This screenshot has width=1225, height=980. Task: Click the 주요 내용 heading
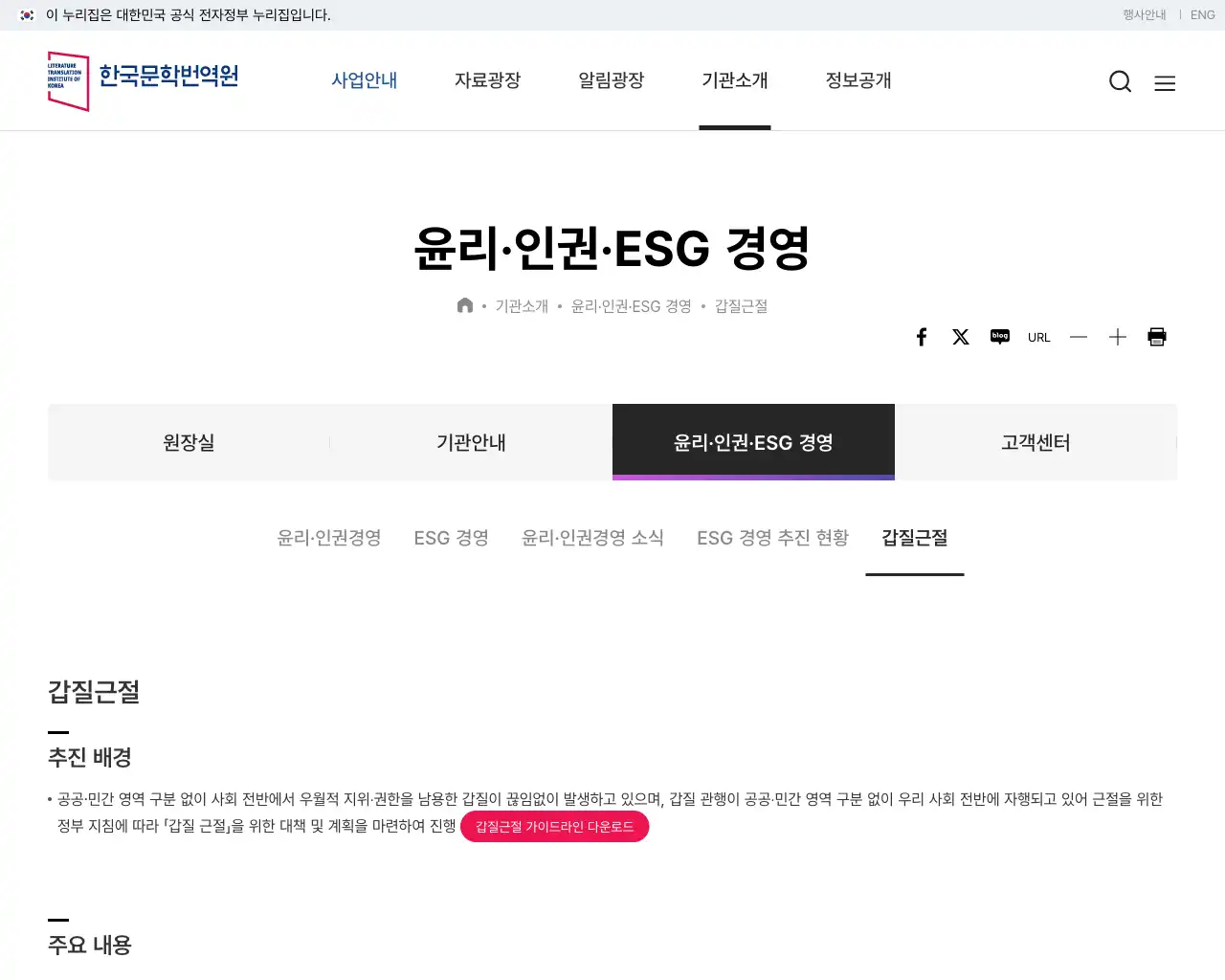[x=90, y=945]
